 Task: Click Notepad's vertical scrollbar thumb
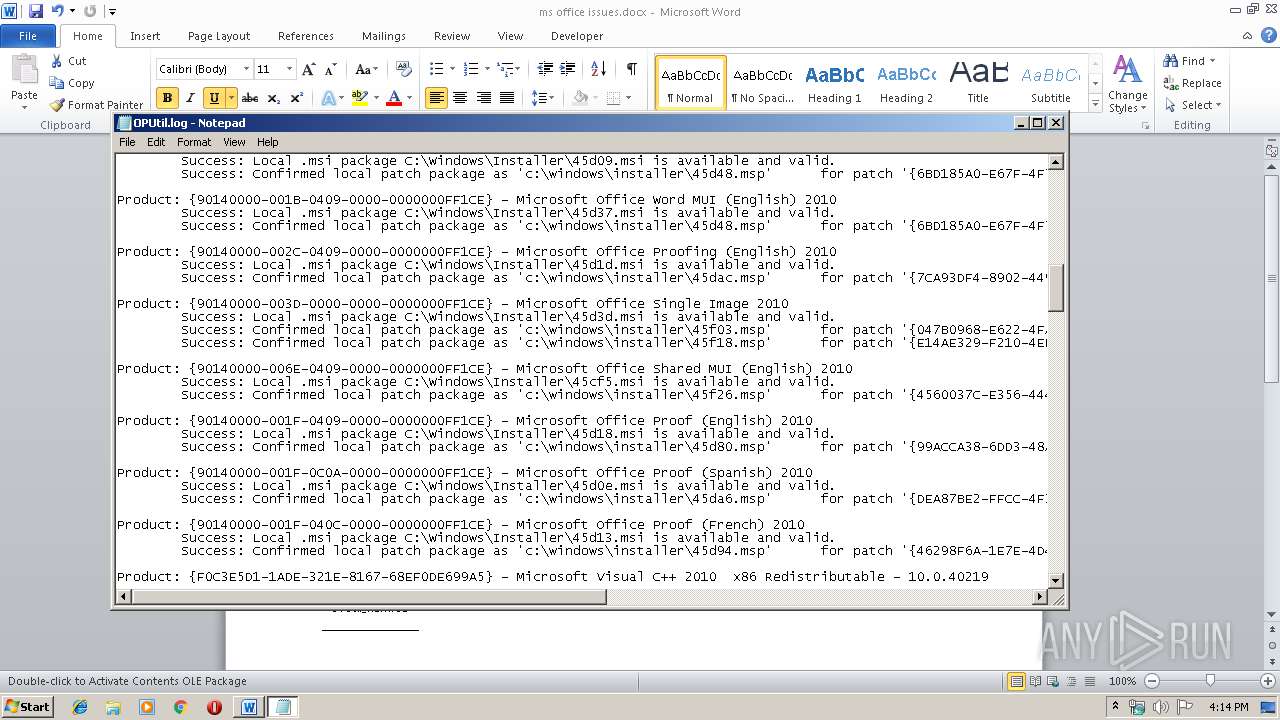click(x=1056, y=287)
